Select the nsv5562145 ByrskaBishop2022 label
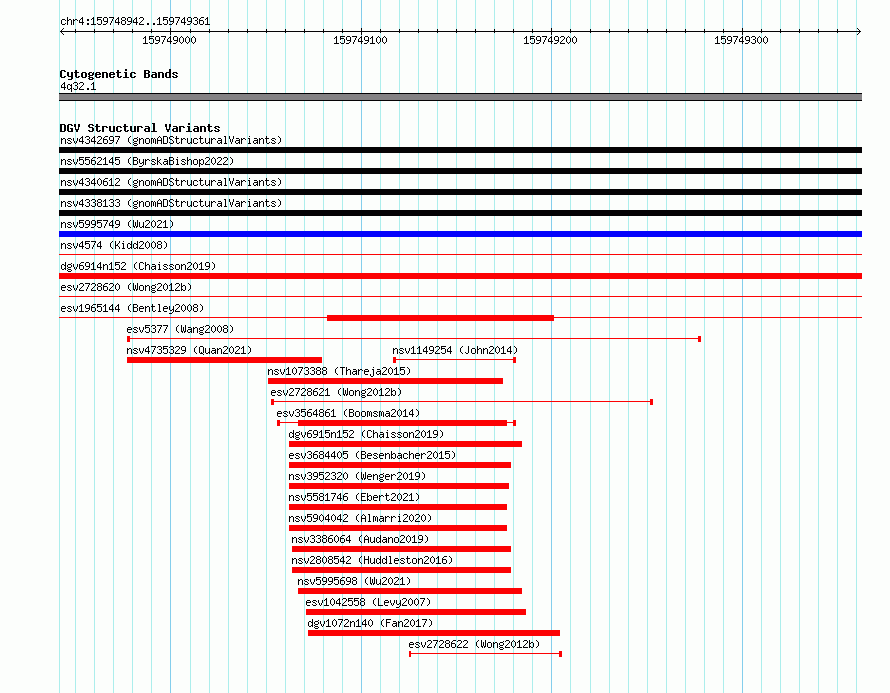Screen dimensions: 890x693 point(147,161)
